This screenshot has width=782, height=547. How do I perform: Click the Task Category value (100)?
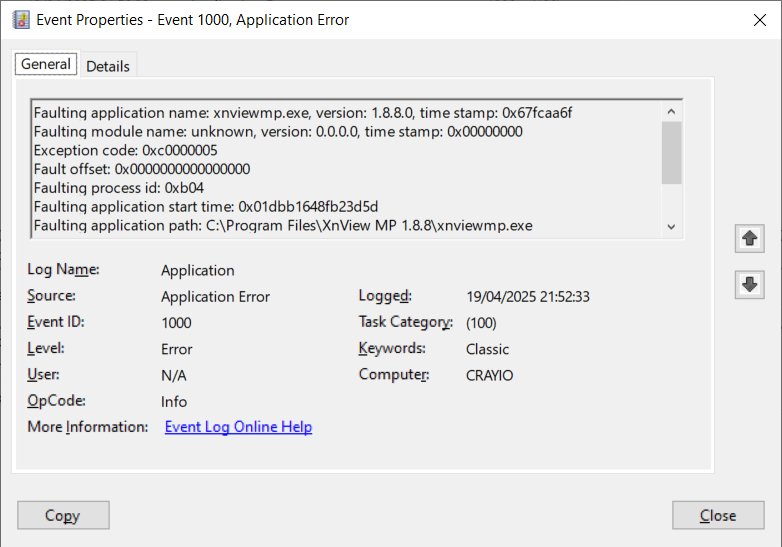coord(481,323)
